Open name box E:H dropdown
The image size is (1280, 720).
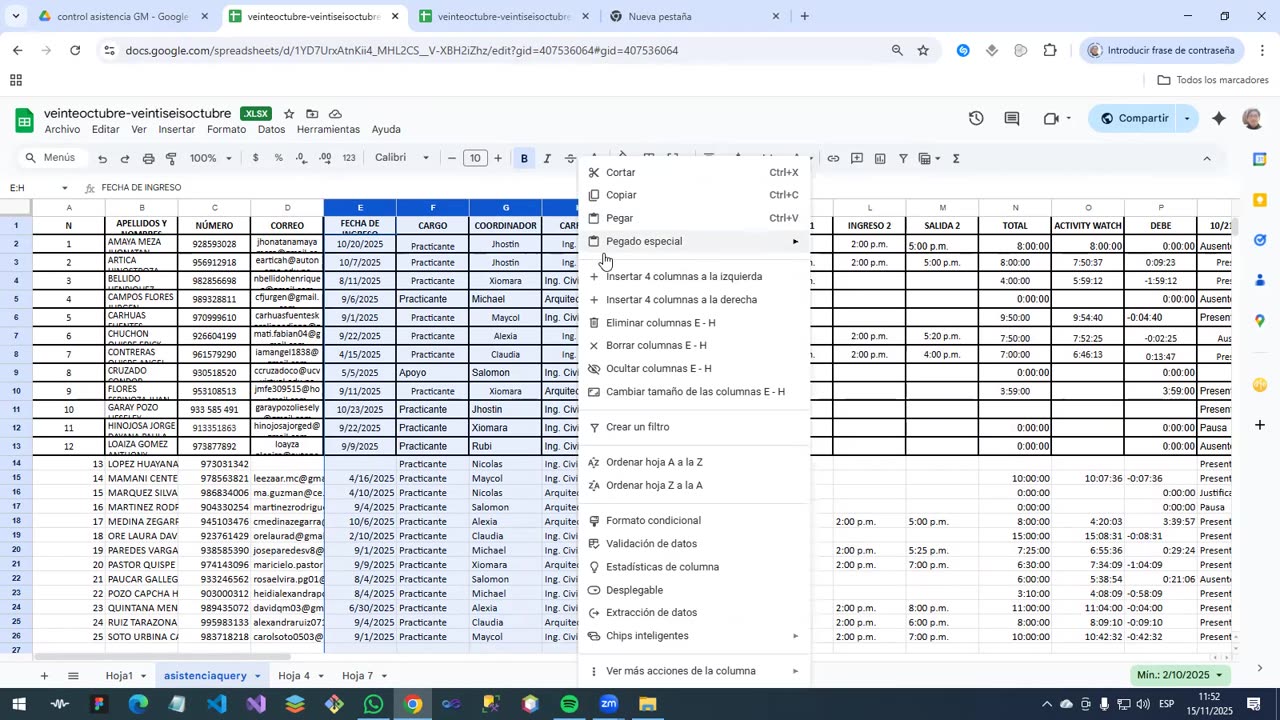(65, 188)
